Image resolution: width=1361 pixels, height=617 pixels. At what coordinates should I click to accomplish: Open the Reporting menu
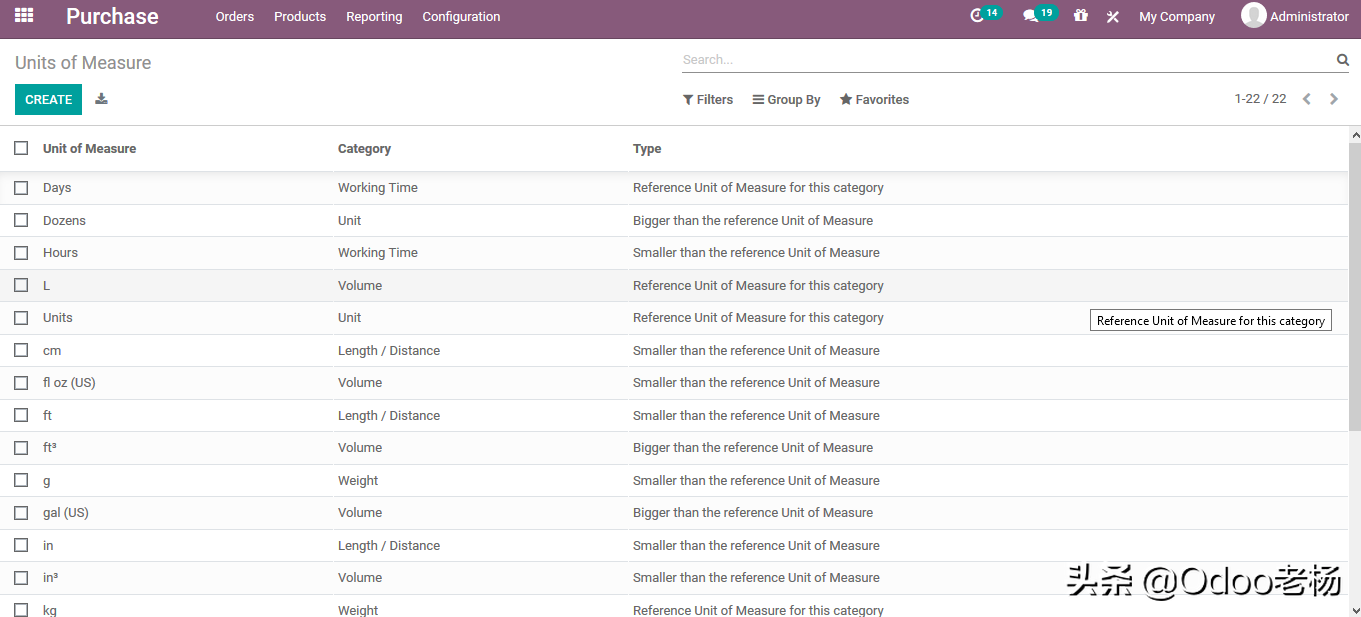point(374,17)
